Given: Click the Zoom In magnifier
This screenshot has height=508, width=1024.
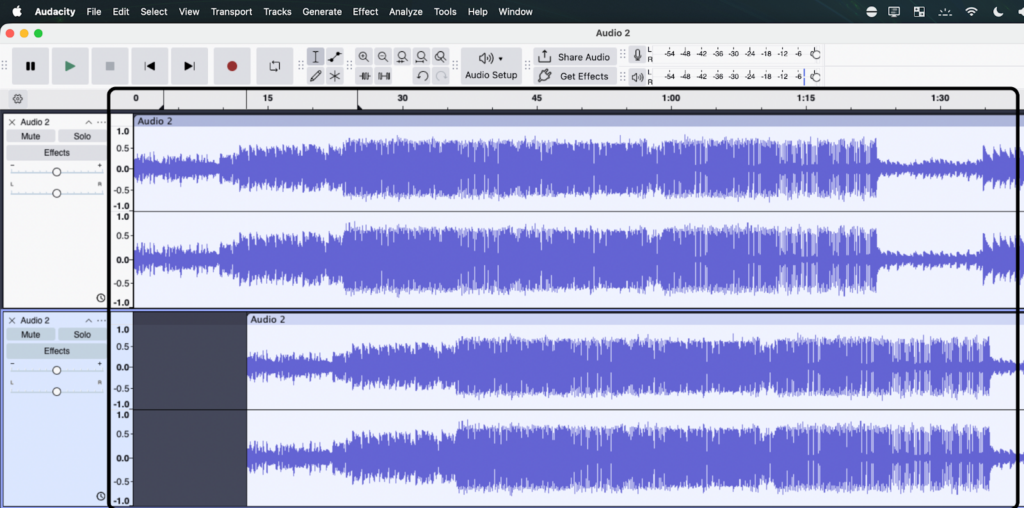Looking at the screenshot, I should click(364, 57).
